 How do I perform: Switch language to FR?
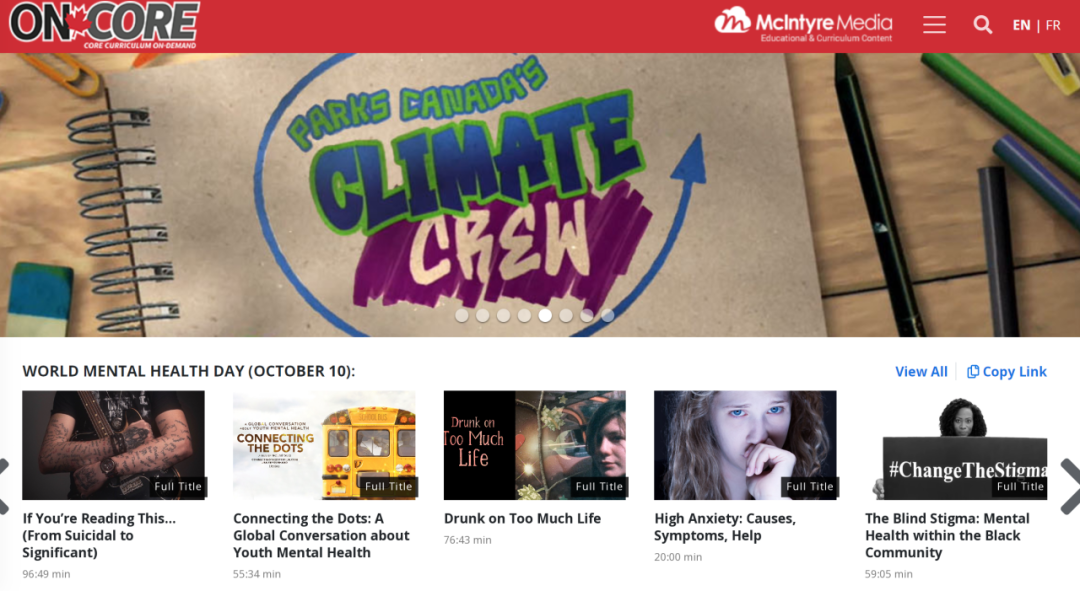pyautogui.click(x=1052, y=25)
